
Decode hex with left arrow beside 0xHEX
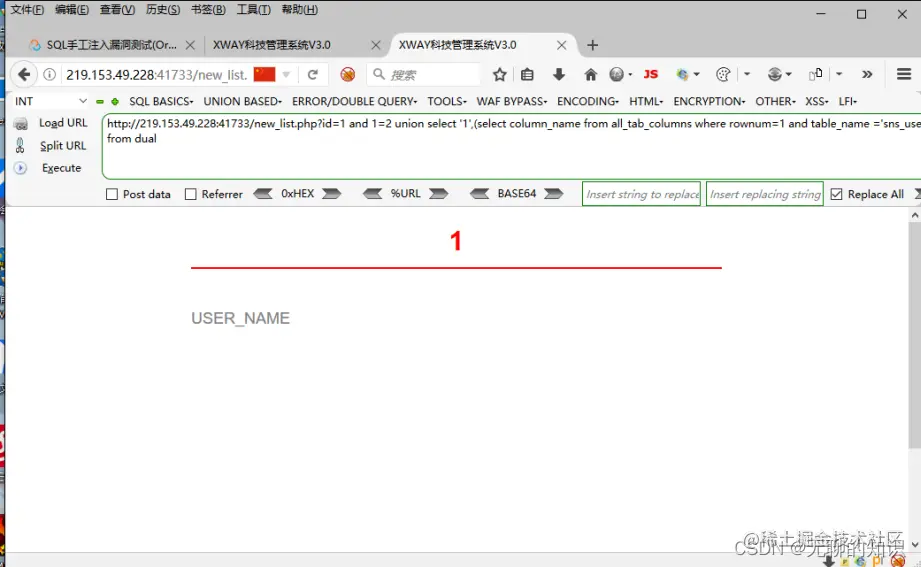(263, 194)
